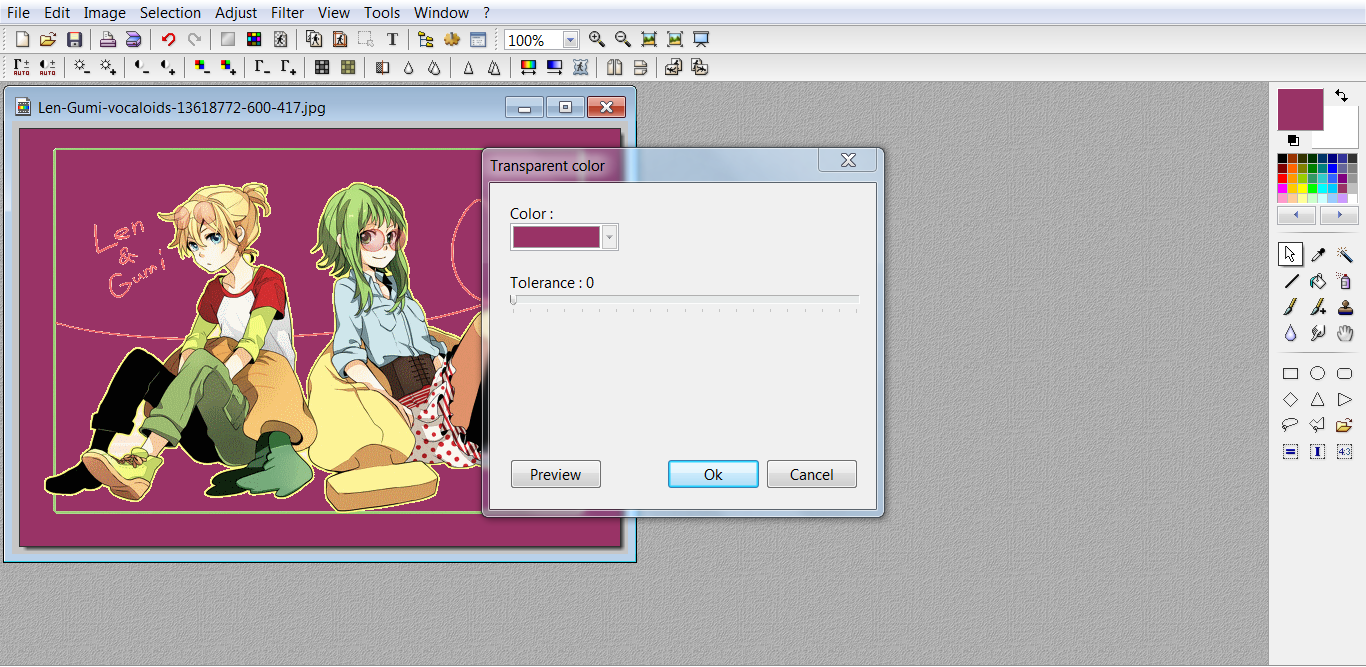Image resolution: width=1366 pixels, height=667 pixels.
Task: Select the Magic wand tool
Action: 1345,255
